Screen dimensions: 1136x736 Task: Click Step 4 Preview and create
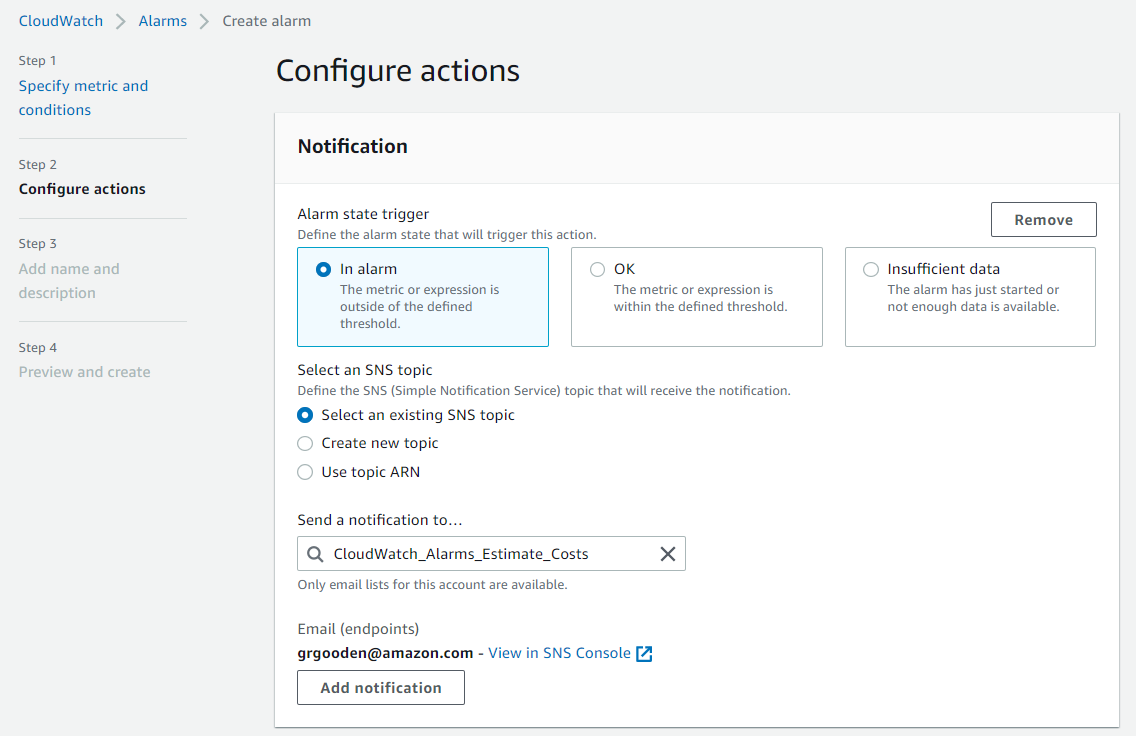coord(84,371)
